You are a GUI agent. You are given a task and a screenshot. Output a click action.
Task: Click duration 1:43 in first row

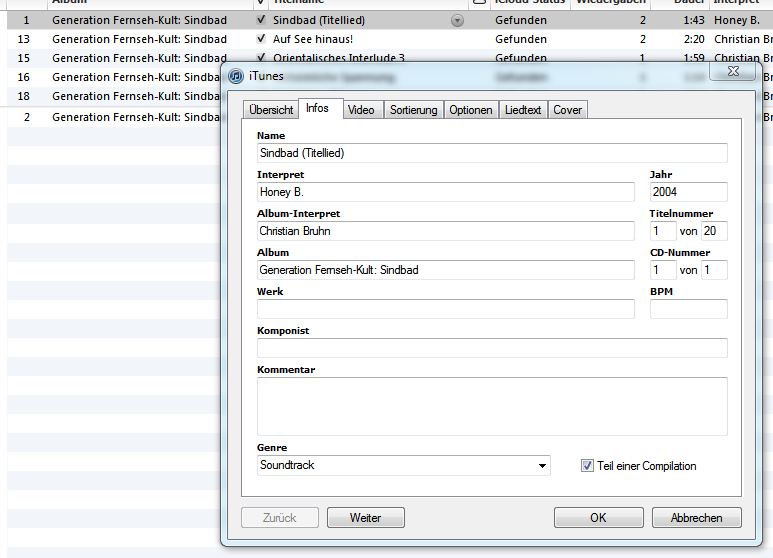pyautogui.click(x=694, y=20)
